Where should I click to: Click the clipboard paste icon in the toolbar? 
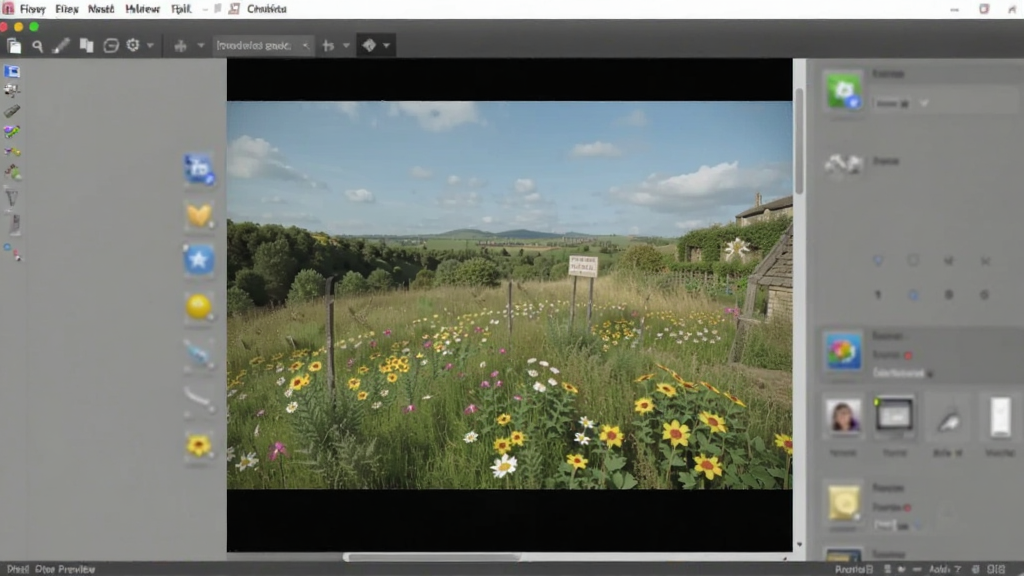[14, 46]
